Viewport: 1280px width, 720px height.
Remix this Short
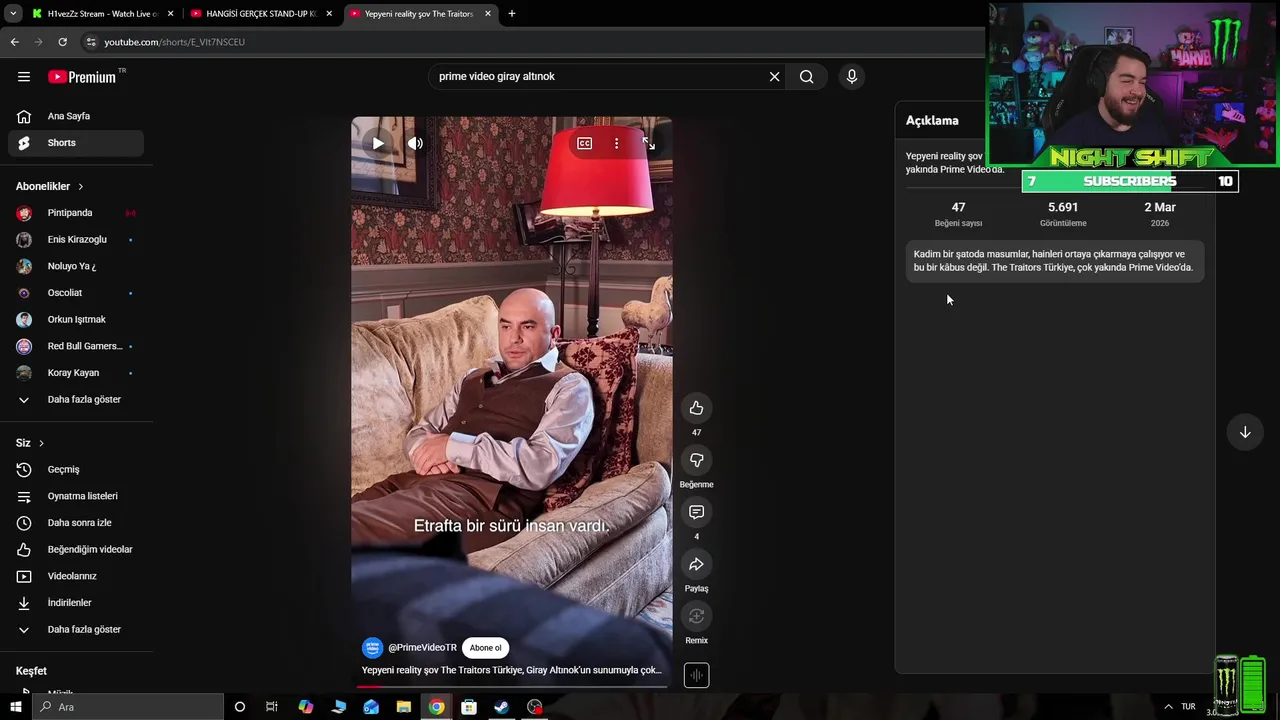pos(697,616)
